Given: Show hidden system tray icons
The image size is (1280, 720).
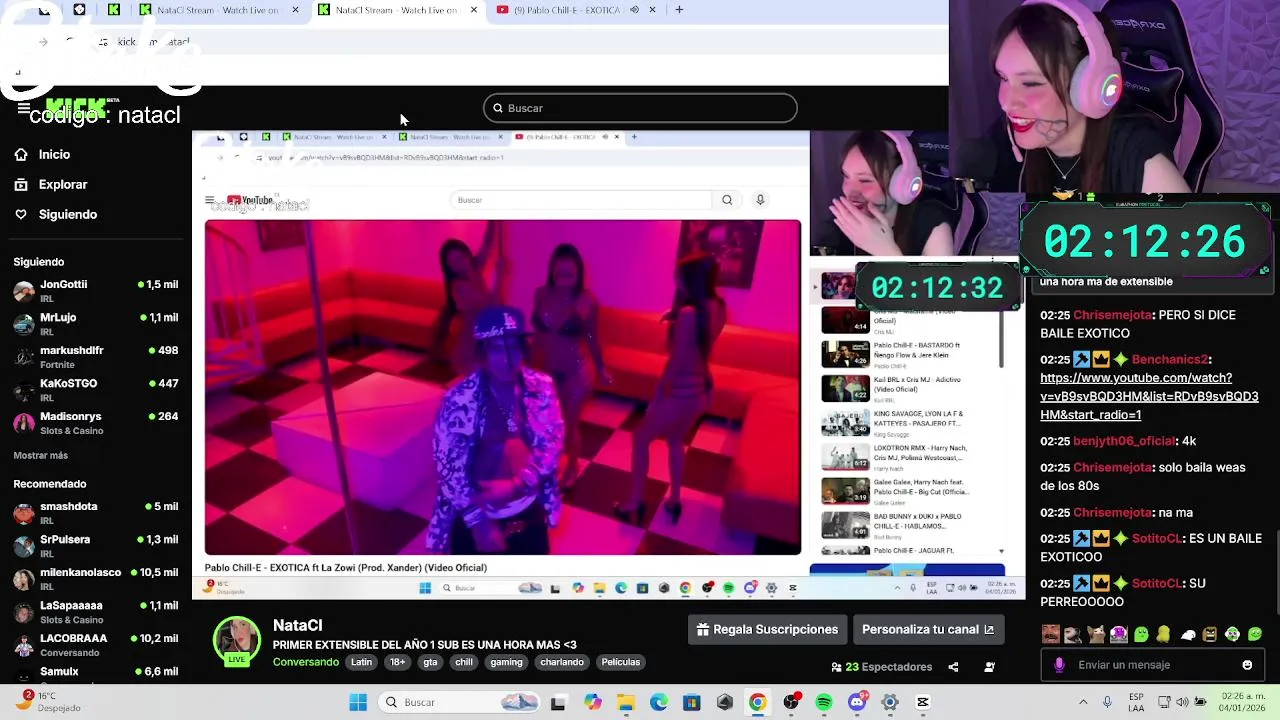Looking at the screenshot, I should pyautogui.click(x=1083, y=702).
